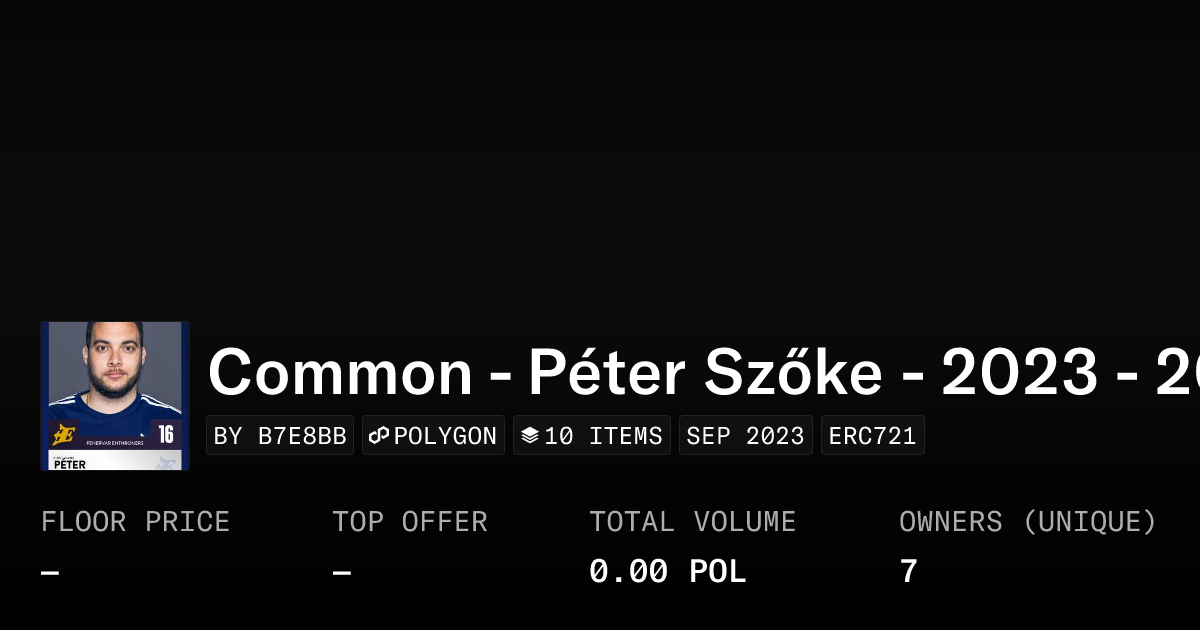Viewport: 1200px width, 630px height.
Task: Select the TOP OFFER label
Action: tap(410, 522)
